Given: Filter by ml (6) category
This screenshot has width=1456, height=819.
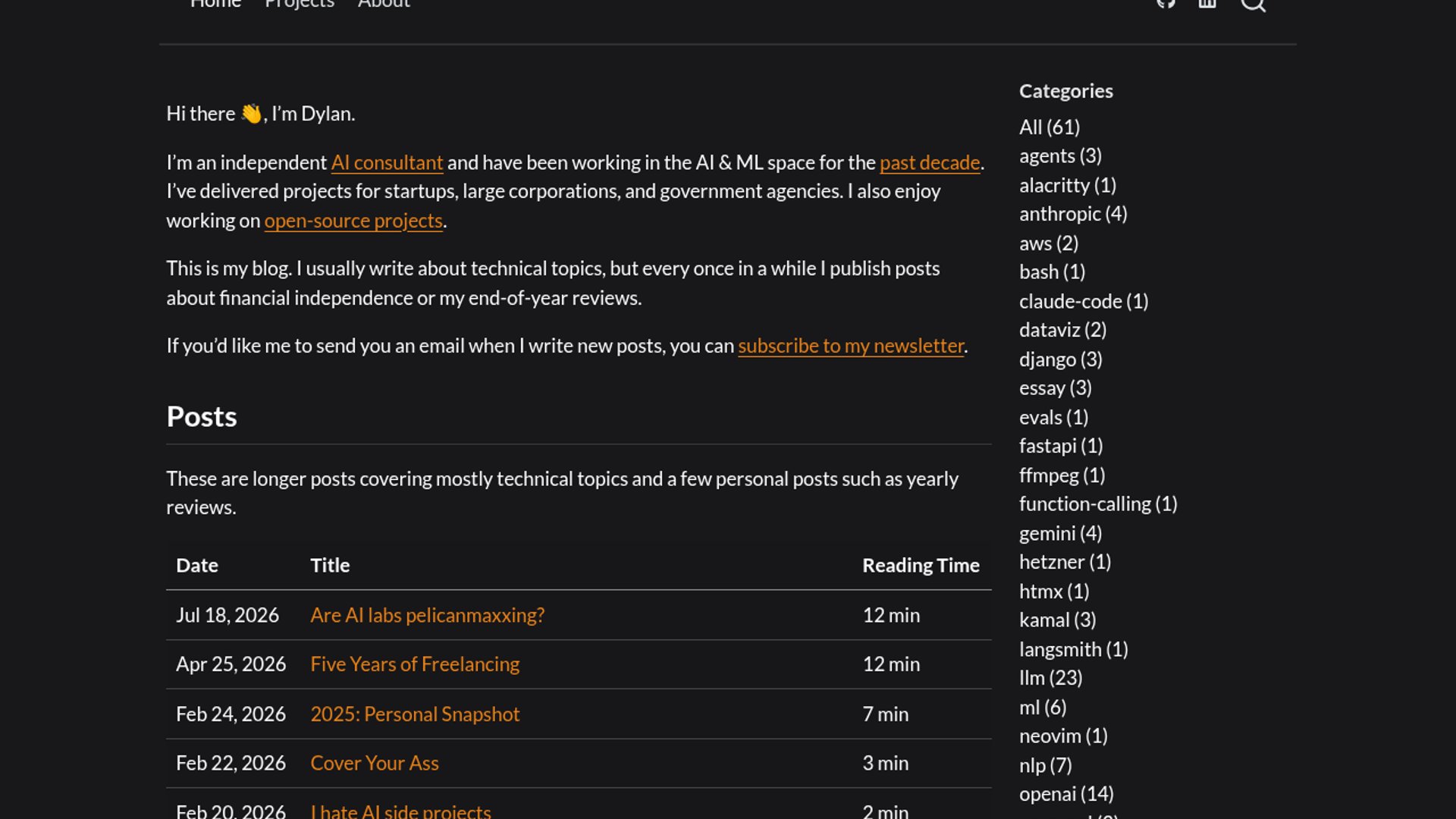Looking at the screenshot, I should [x=1043, y=708].
